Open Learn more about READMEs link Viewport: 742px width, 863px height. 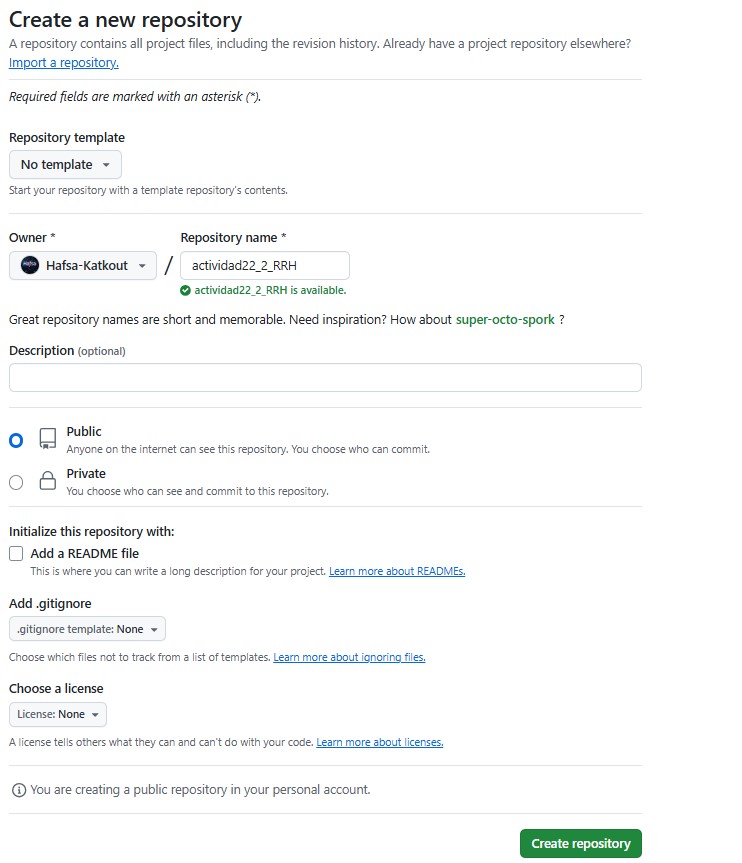(397, 572)
